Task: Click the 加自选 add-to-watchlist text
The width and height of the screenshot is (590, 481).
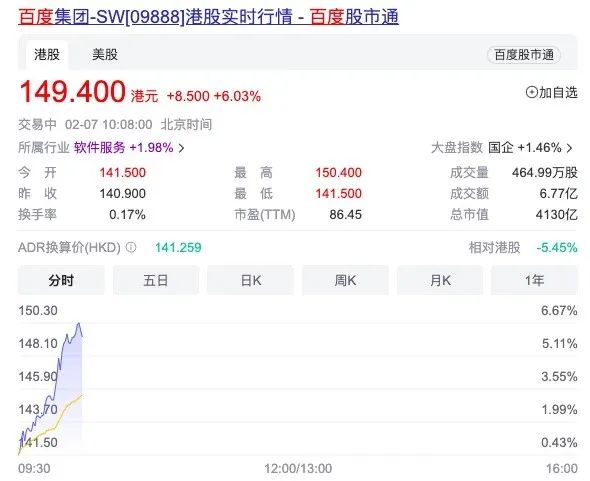Action: click(558, 92)
